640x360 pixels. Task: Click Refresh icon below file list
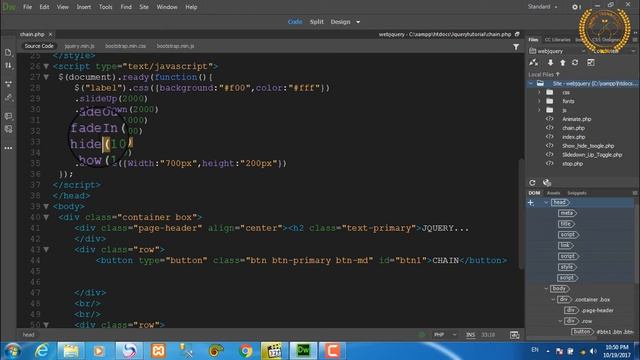pos(532,183)
